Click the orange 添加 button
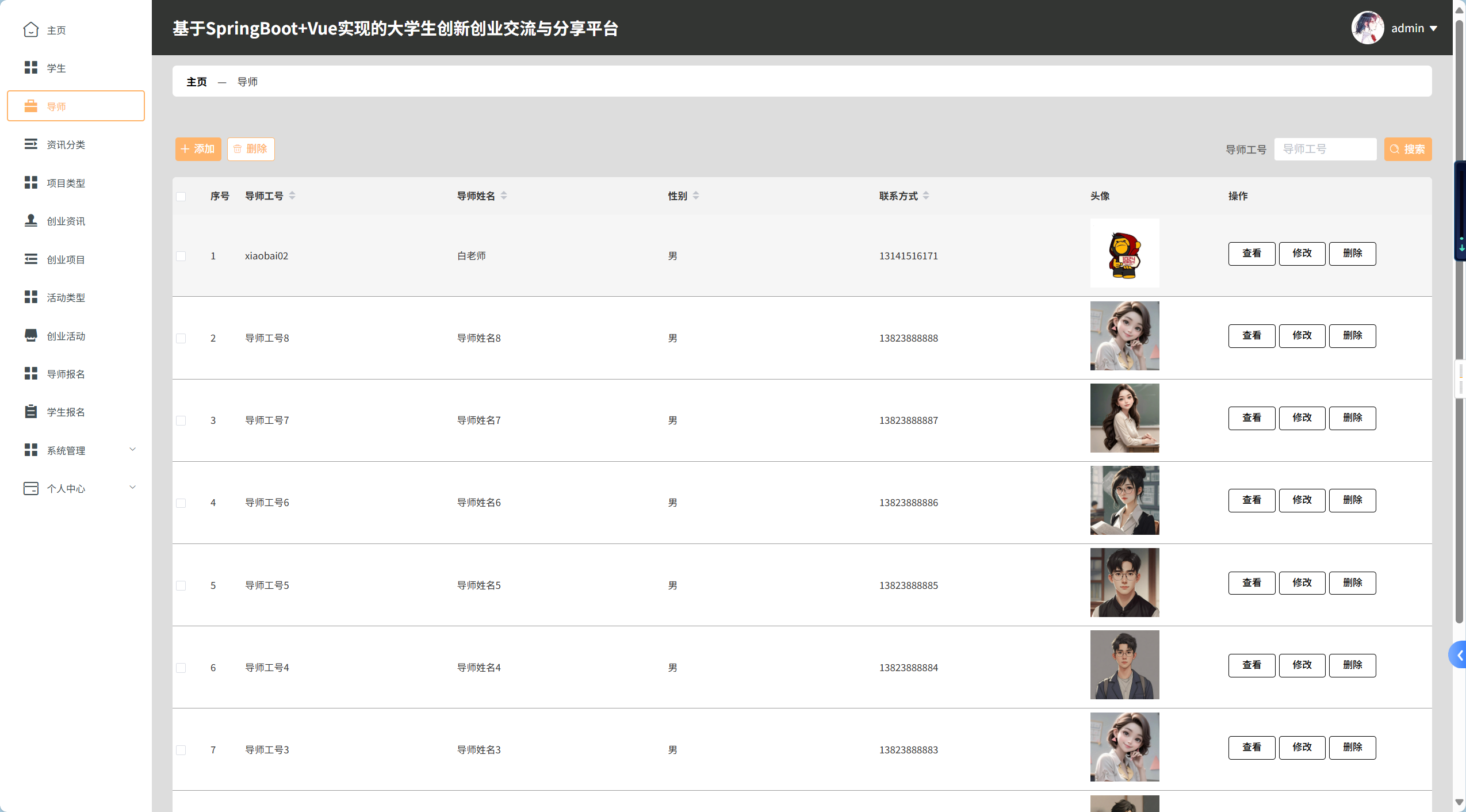The image size is (1466, 812). click(198, 149)
